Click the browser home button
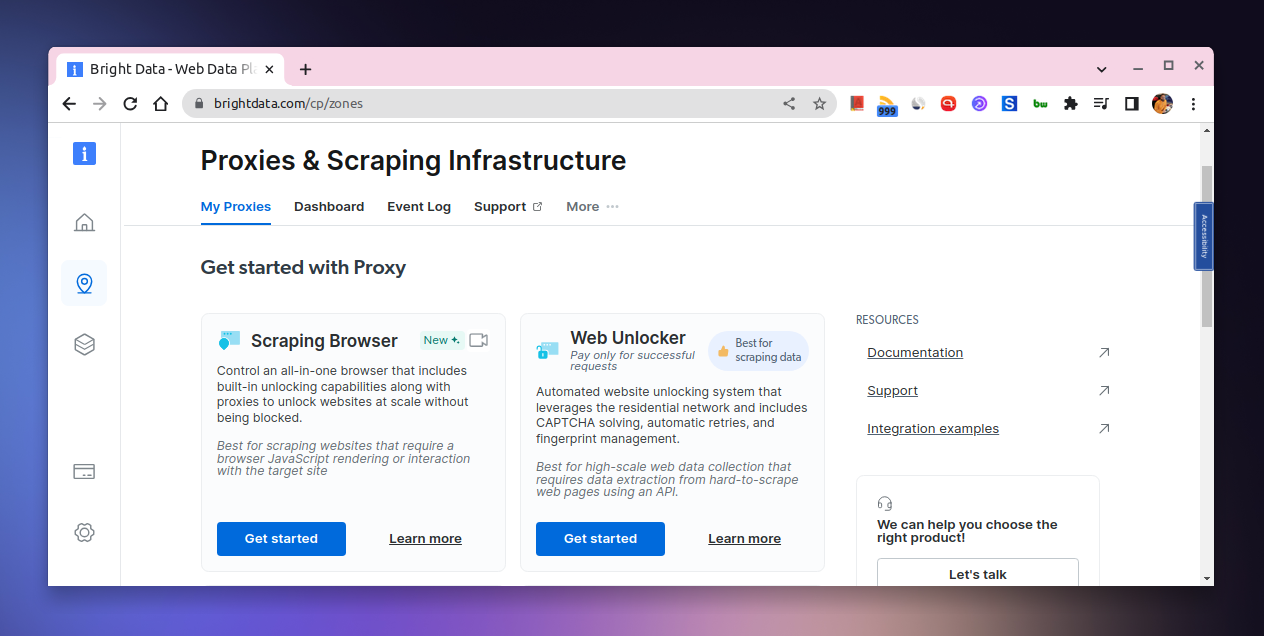Screen dimensions: 1264x636 click(160, 103)
